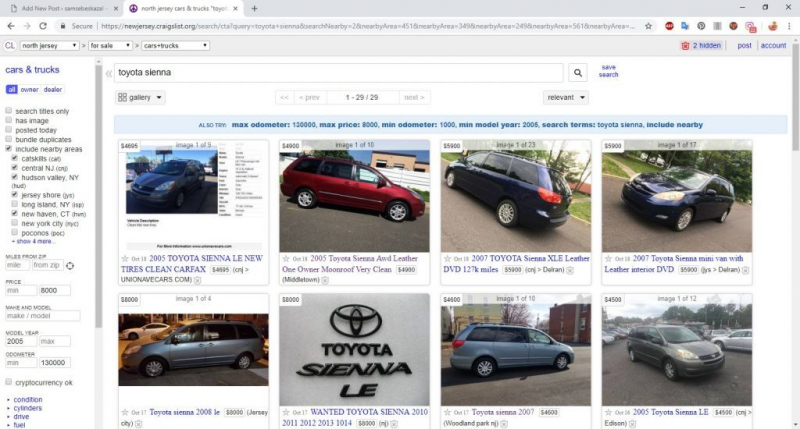Collapse the sidebar with the double-arrow icon
This screenshot has width=800, height=429.
(109, 73)
